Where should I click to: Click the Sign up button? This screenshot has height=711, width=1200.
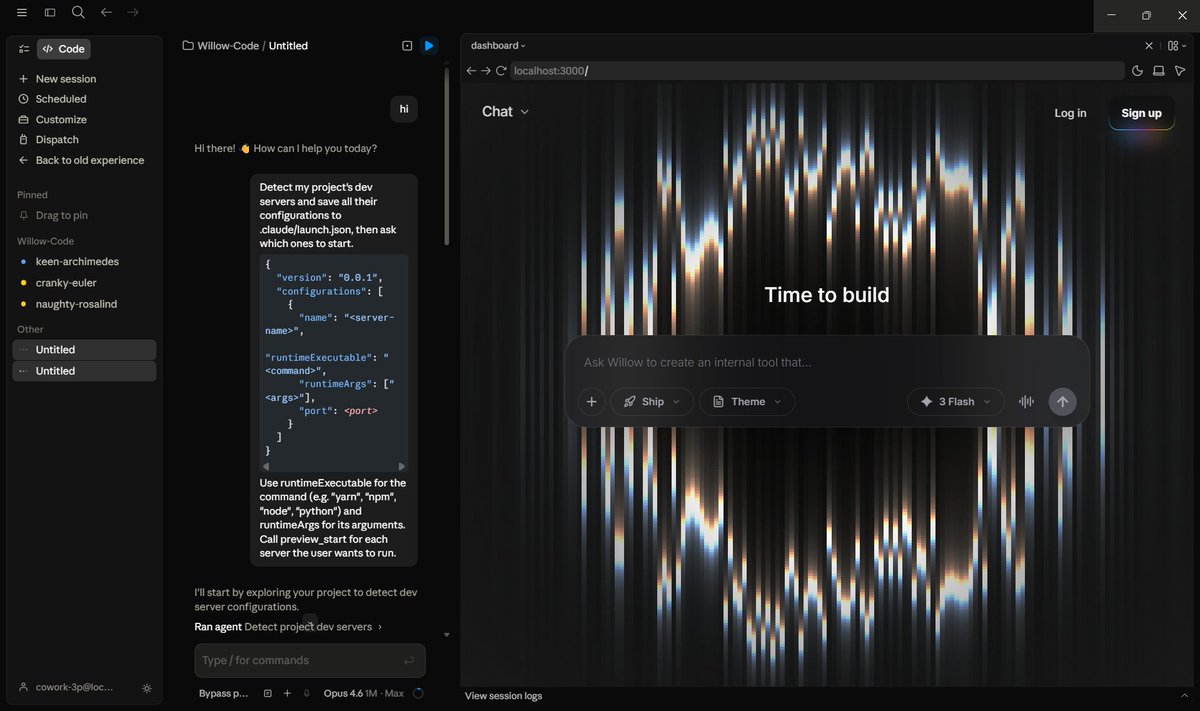pos(1140,113)
